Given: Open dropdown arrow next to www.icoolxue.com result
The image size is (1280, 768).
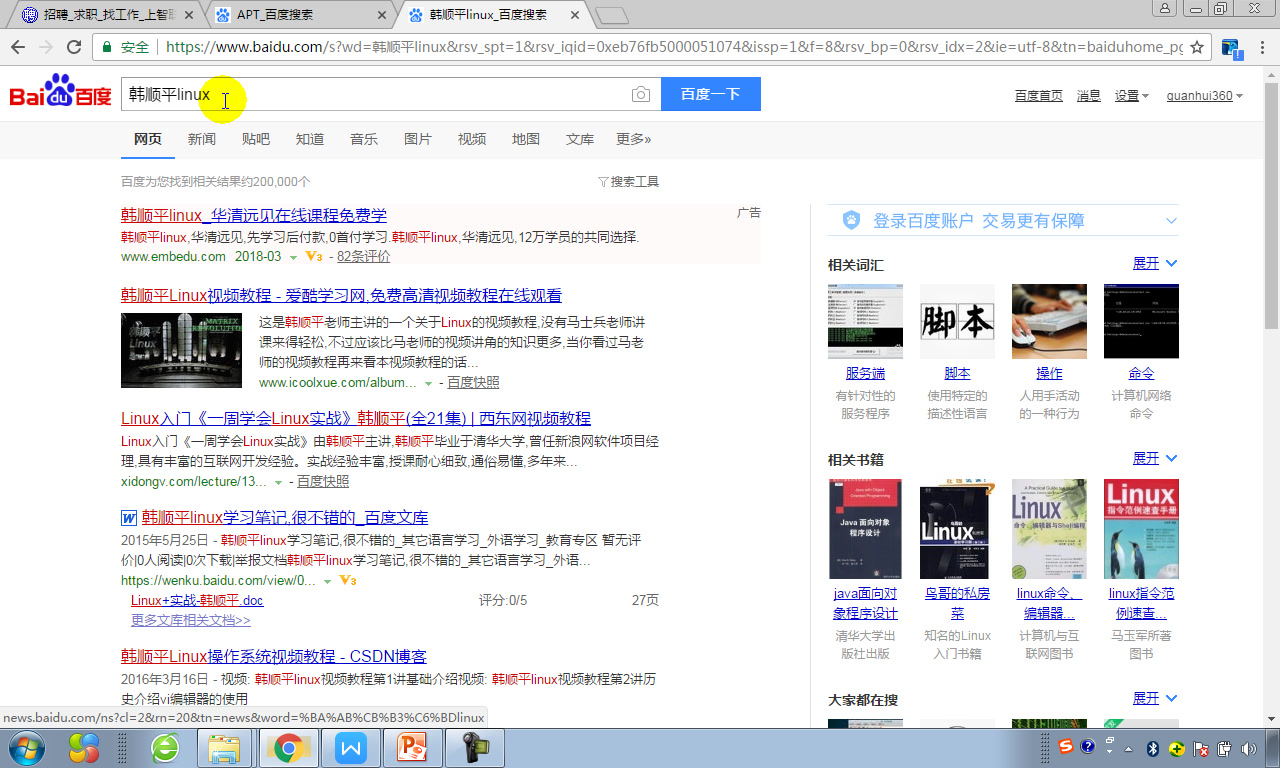Looking at the screenshot, I should [x=428, y=384].
